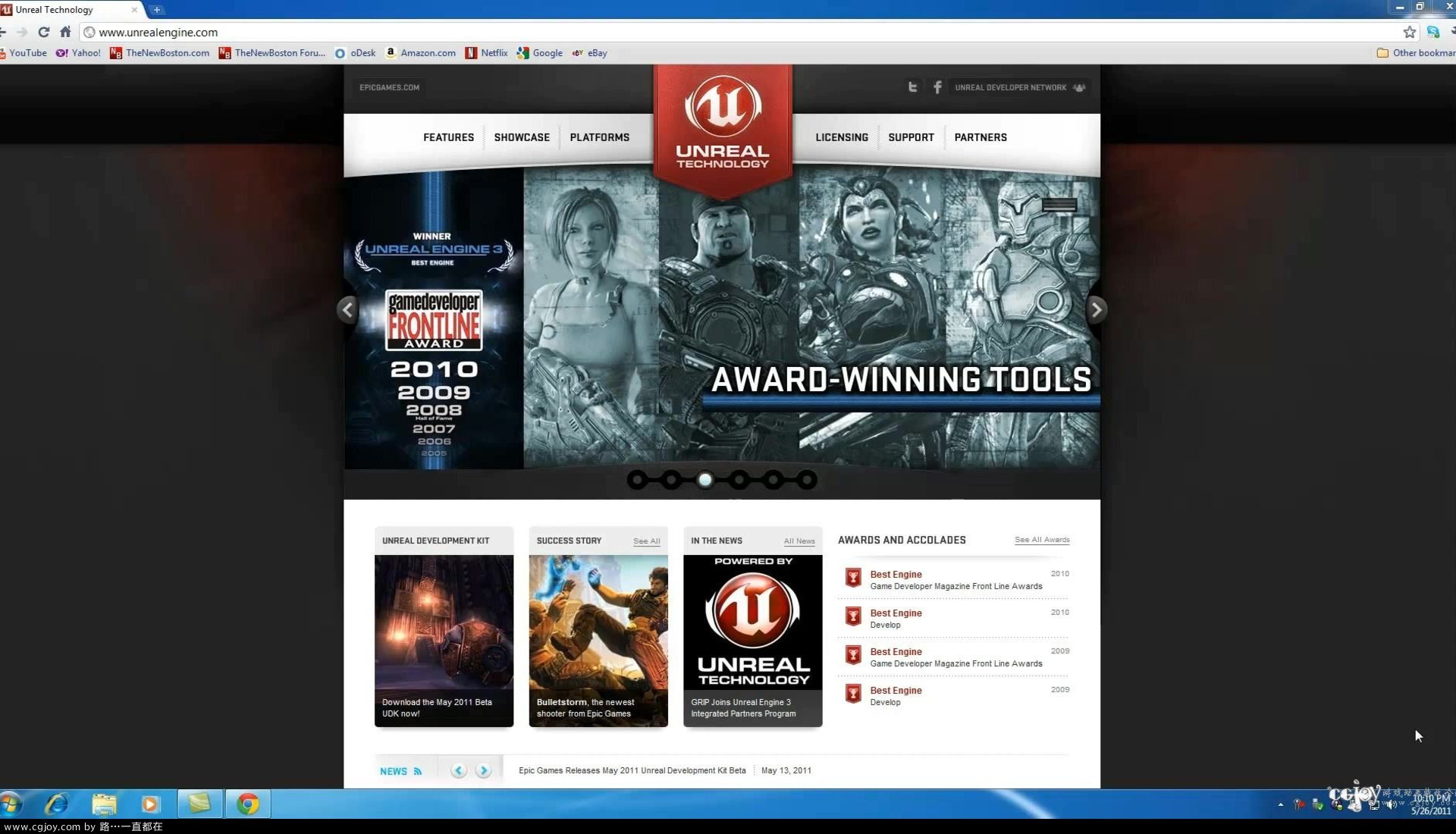Viewport: 1456px width, 834px height.
Task: Open the Bulletstorm success story thumbnail
Action: (x=598, y=641)
